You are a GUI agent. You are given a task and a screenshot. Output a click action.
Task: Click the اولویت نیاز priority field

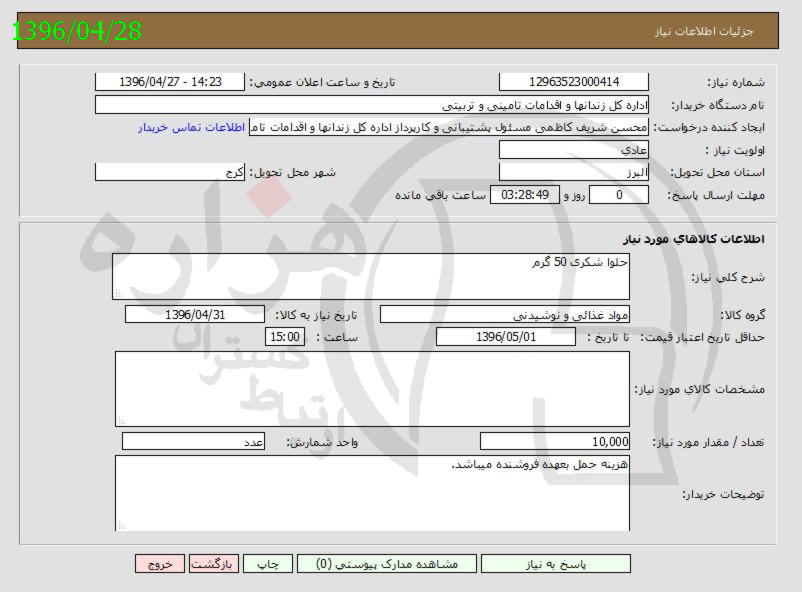[x=574, y=150]
